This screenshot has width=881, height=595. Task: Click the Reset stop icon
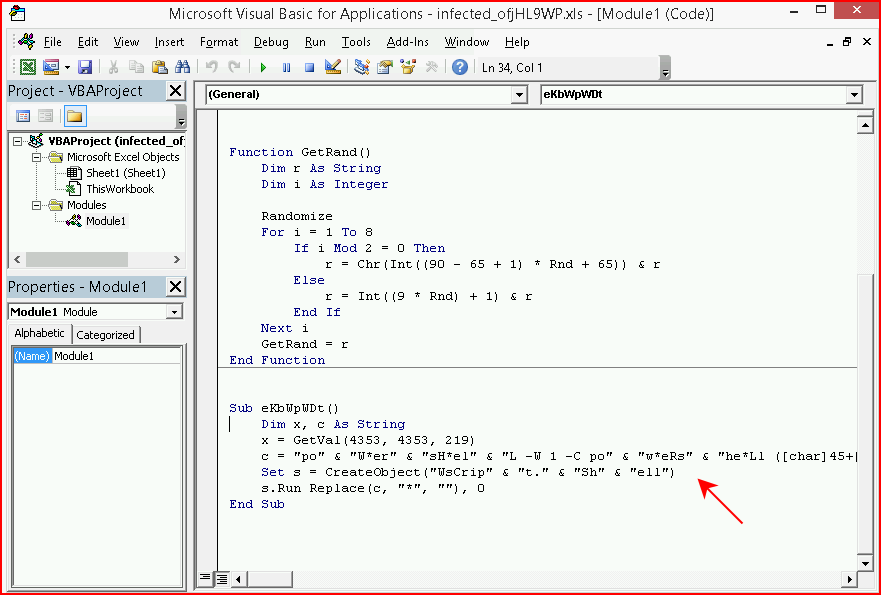pos(310,67)
